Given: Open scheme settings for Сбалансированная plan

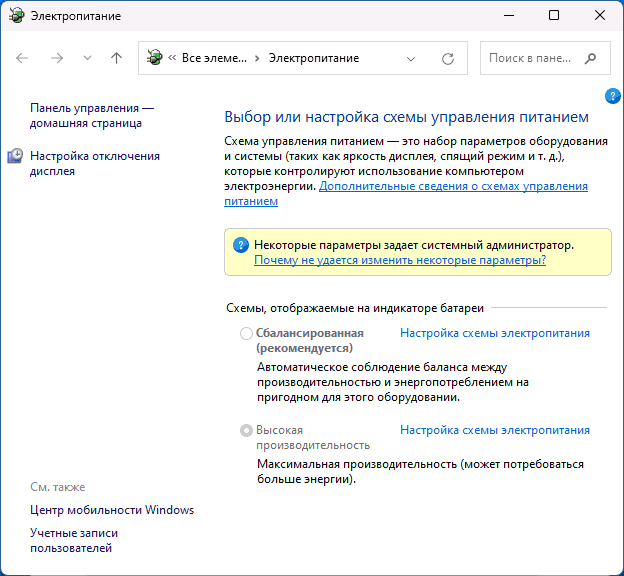Looking at the screenshot, I should pyautogui.click(x=495, y=333).
